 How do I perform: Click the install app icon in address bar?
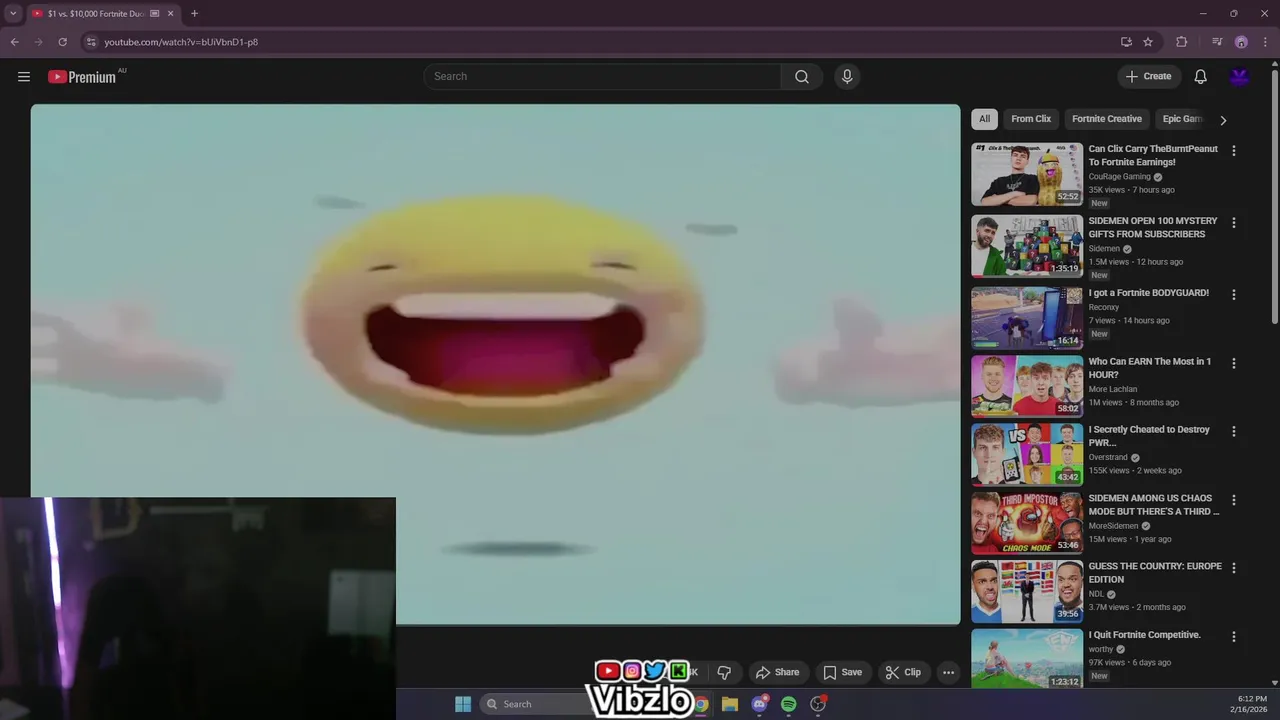click(x=1126, y=42)
